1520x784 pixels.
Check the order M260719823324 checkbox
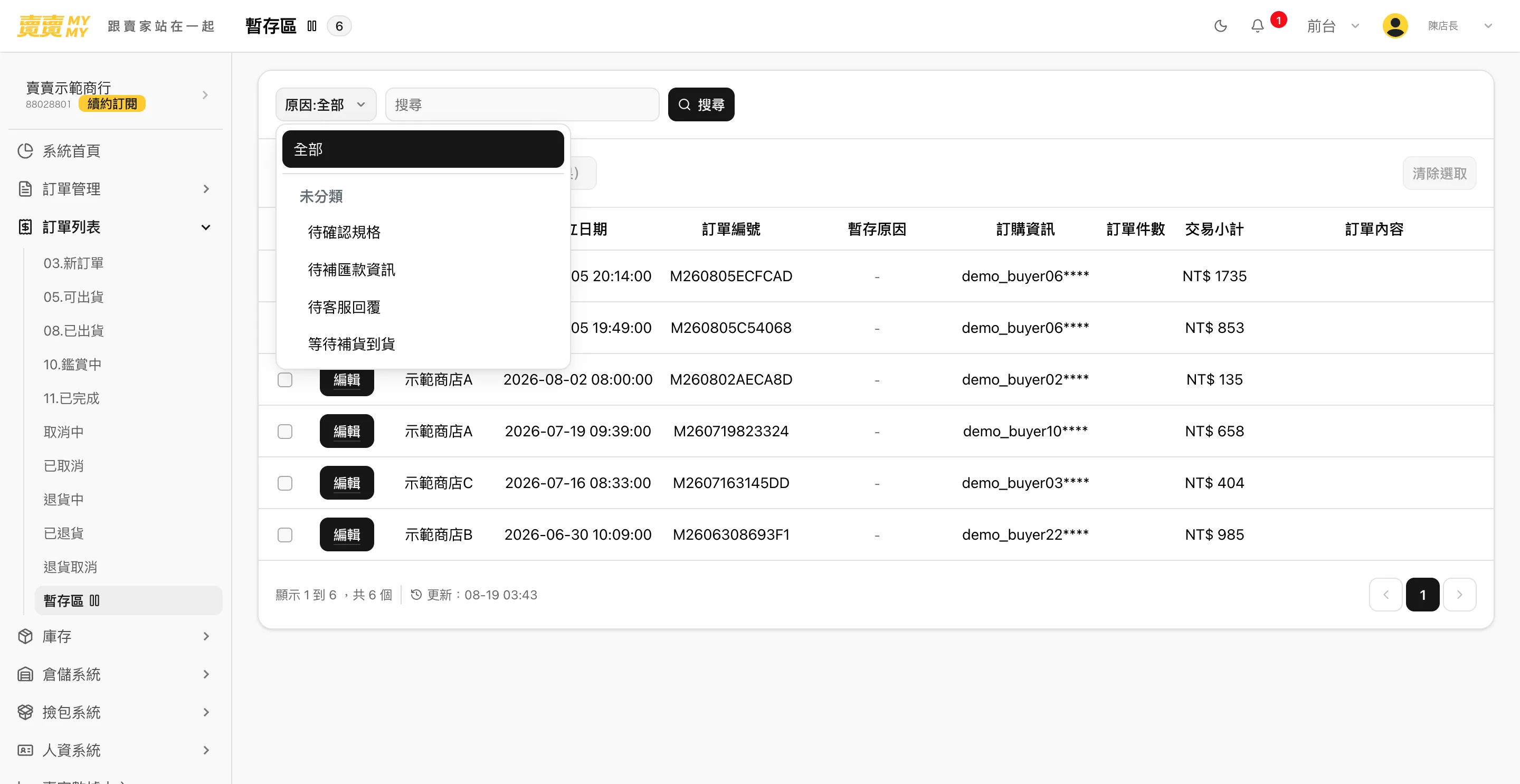point(285,431)
